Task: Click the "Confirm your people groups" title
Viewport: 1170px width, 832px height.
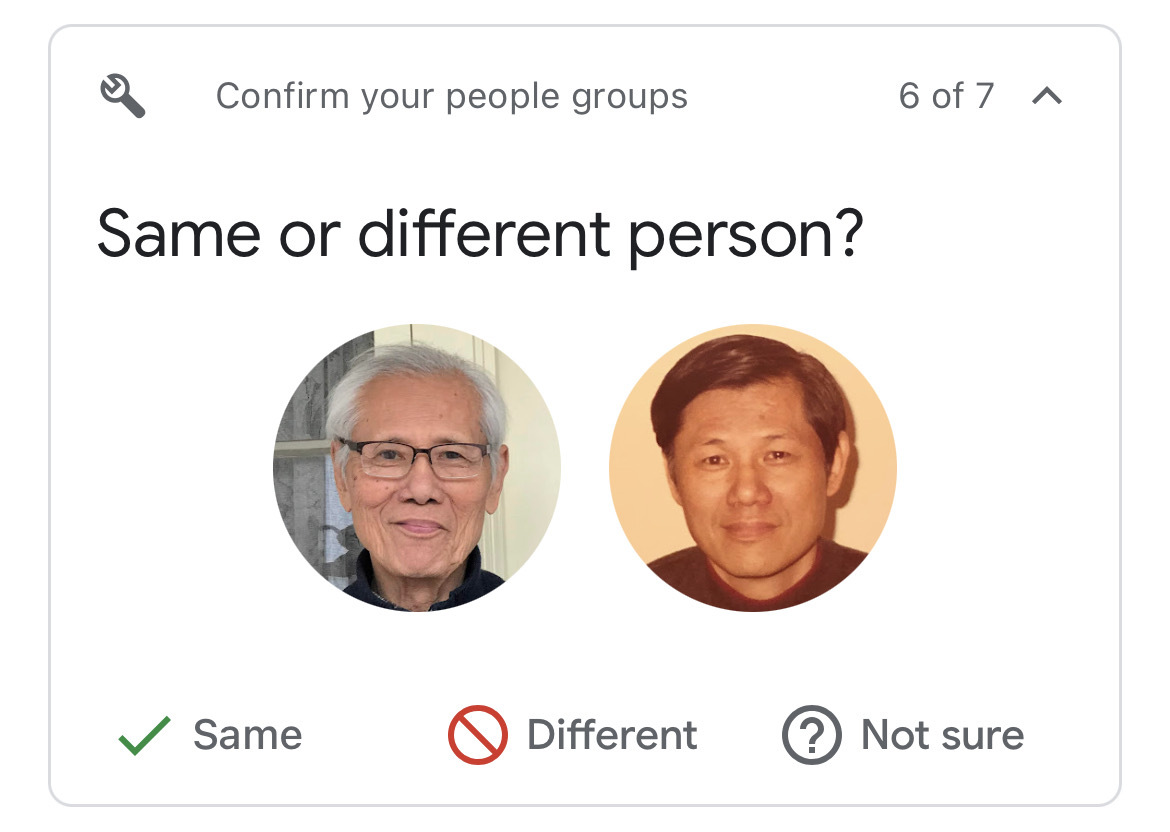Action: [451, 96]
